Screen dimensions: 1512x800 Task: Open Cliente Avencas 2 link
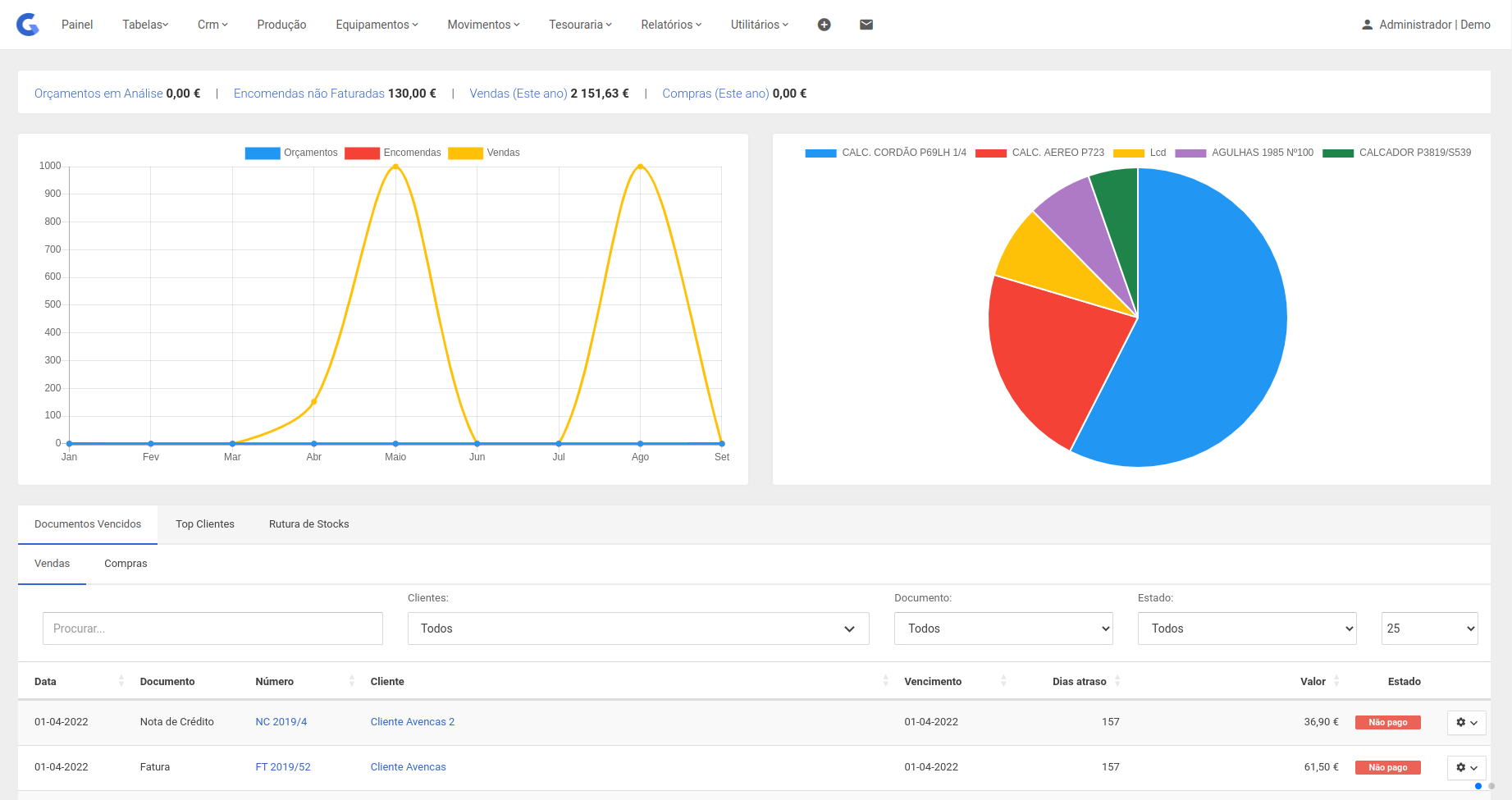click(412, 722)
